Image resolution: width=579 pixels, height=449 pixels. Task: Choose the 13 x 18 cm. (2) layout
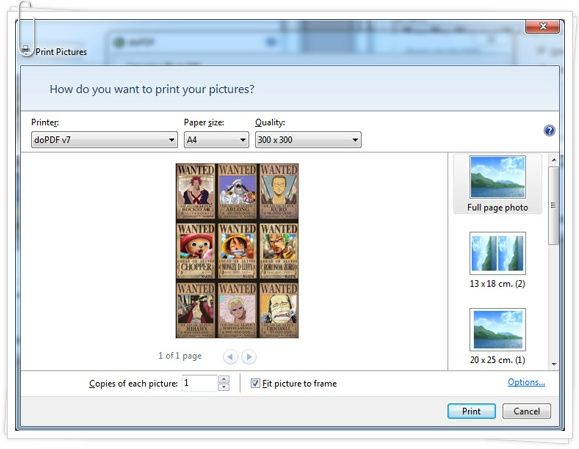(497, 260)
